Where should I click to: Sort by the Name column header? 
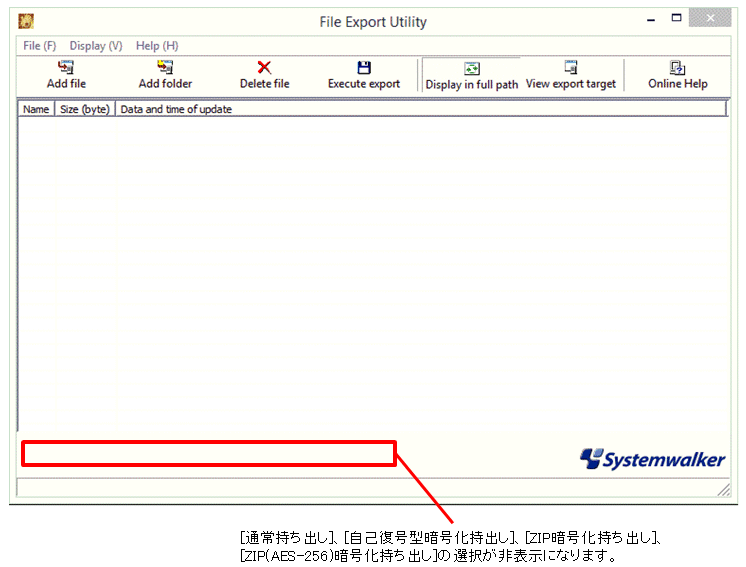click(x=37, y=109)
